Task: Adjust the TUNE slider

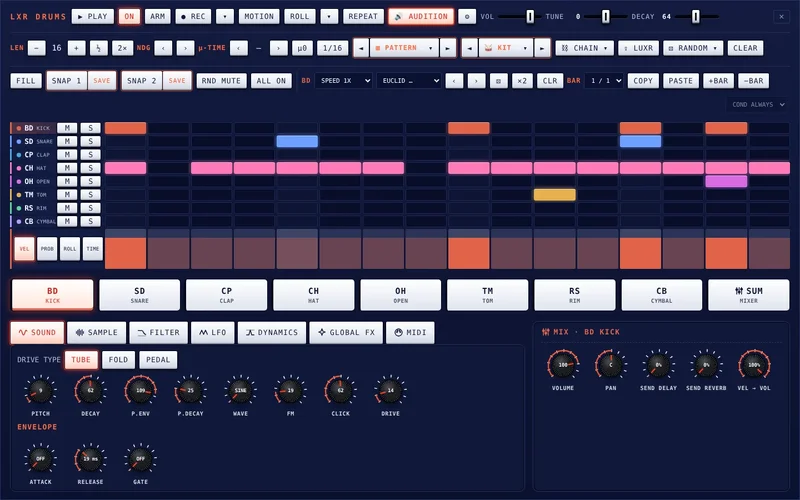Action: click(x=605, y=16)
